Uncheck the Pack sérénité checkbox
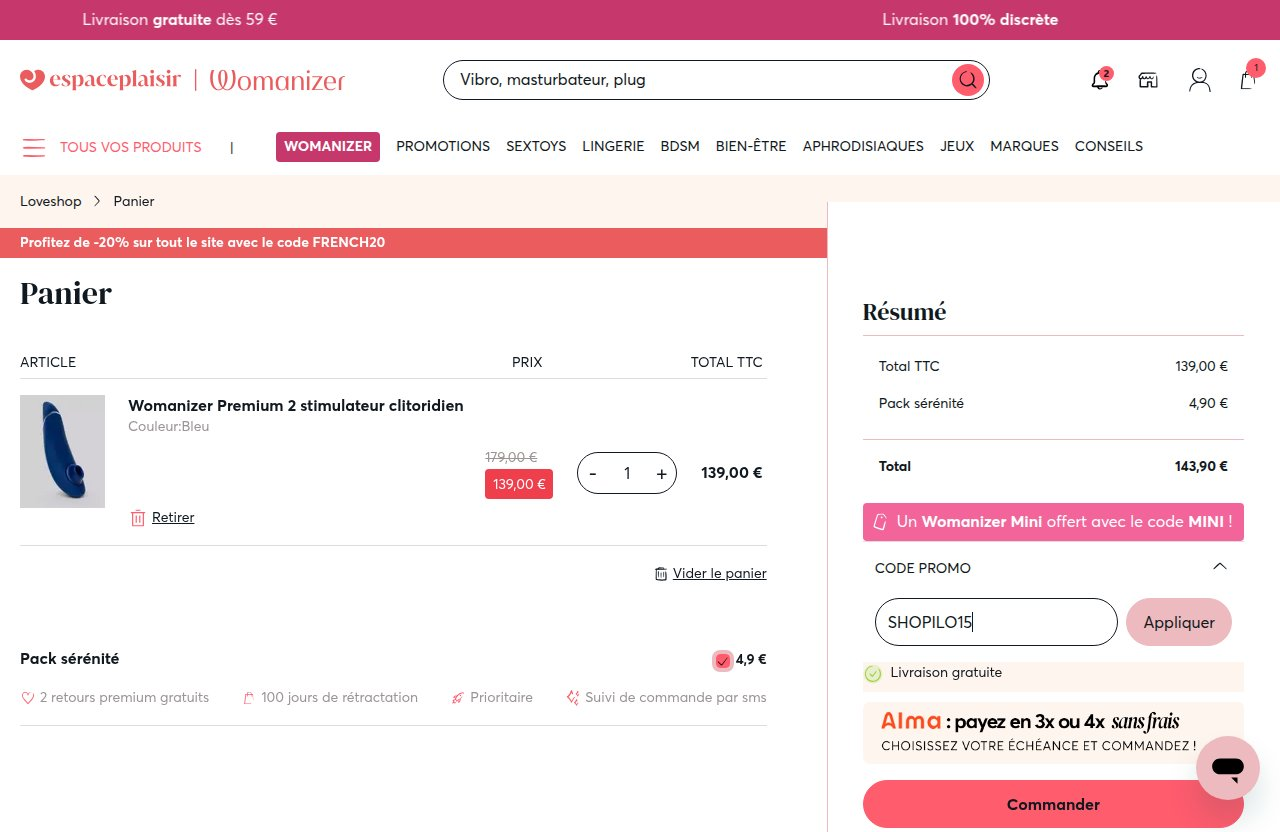Image resolution: width=1280 pixels, height=832 pixels. [x=723, y=660]
